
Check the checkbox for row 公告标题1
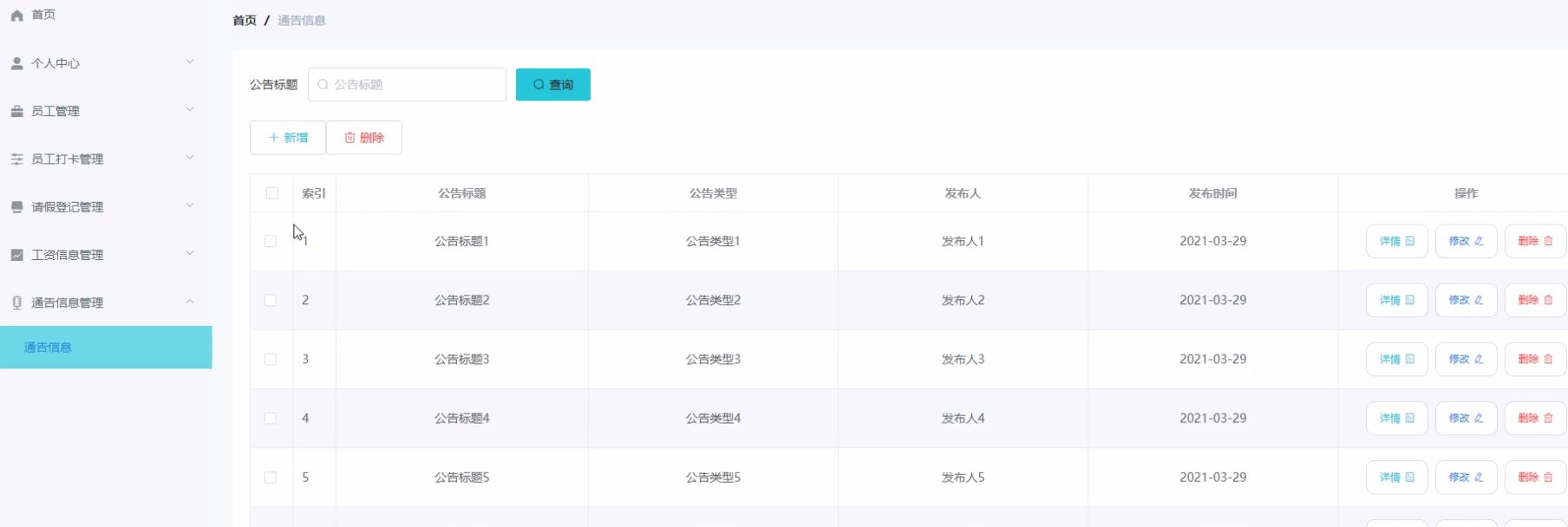click(271, 241)
